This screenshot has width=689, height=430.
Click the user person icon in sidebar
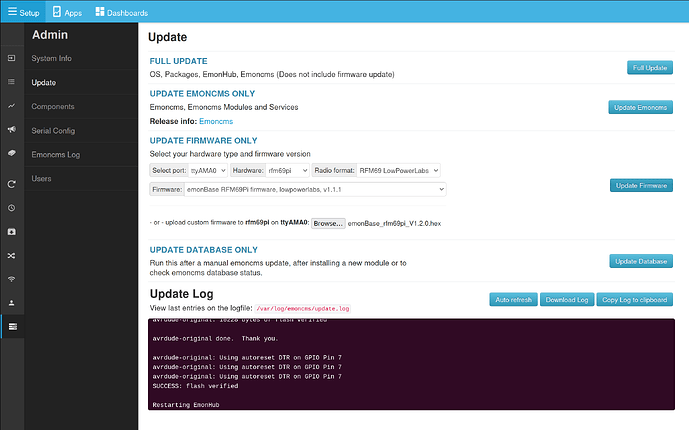[12, 303]
